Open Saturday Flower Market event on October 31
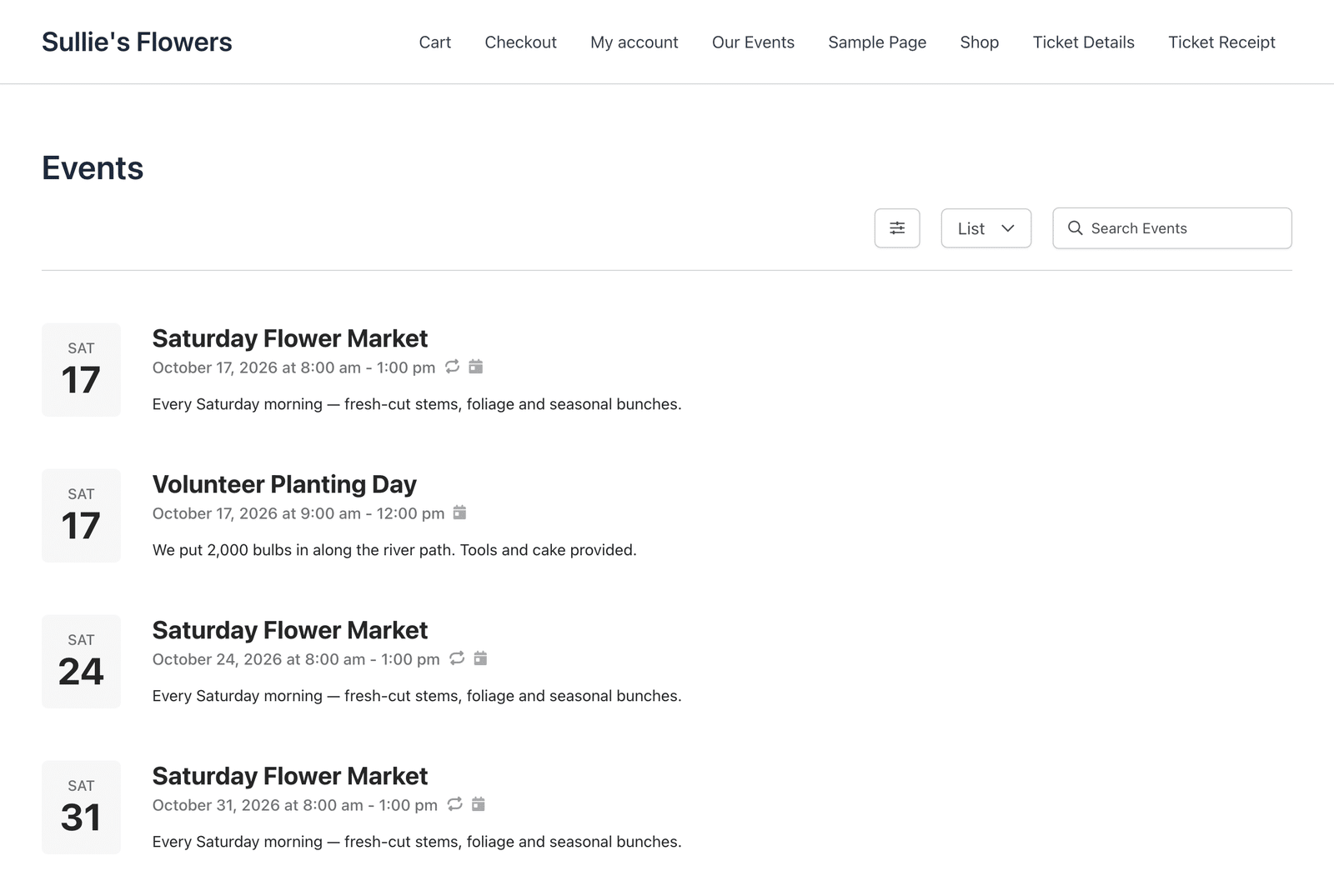 tap(290, 776)
